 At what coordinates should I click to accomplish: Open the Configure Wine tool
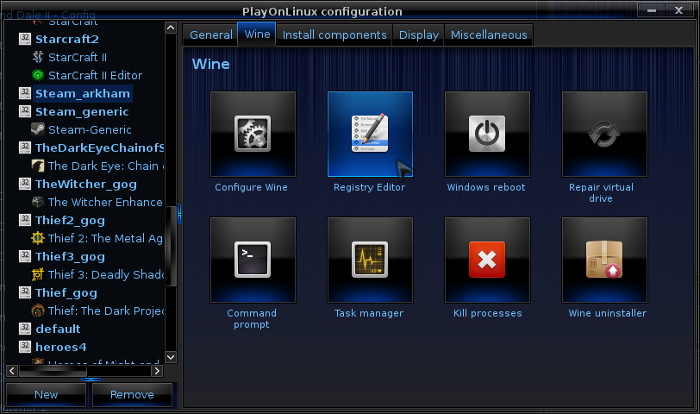pos(253,134)
